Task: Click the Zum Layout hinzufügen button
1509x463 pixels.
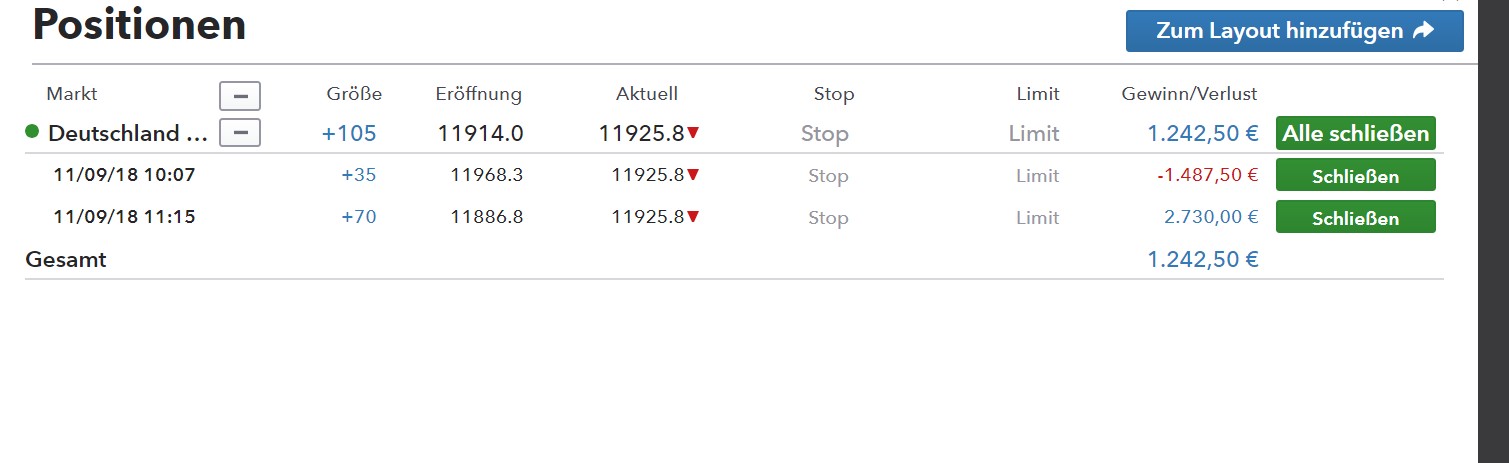Action: point(1294,31)
